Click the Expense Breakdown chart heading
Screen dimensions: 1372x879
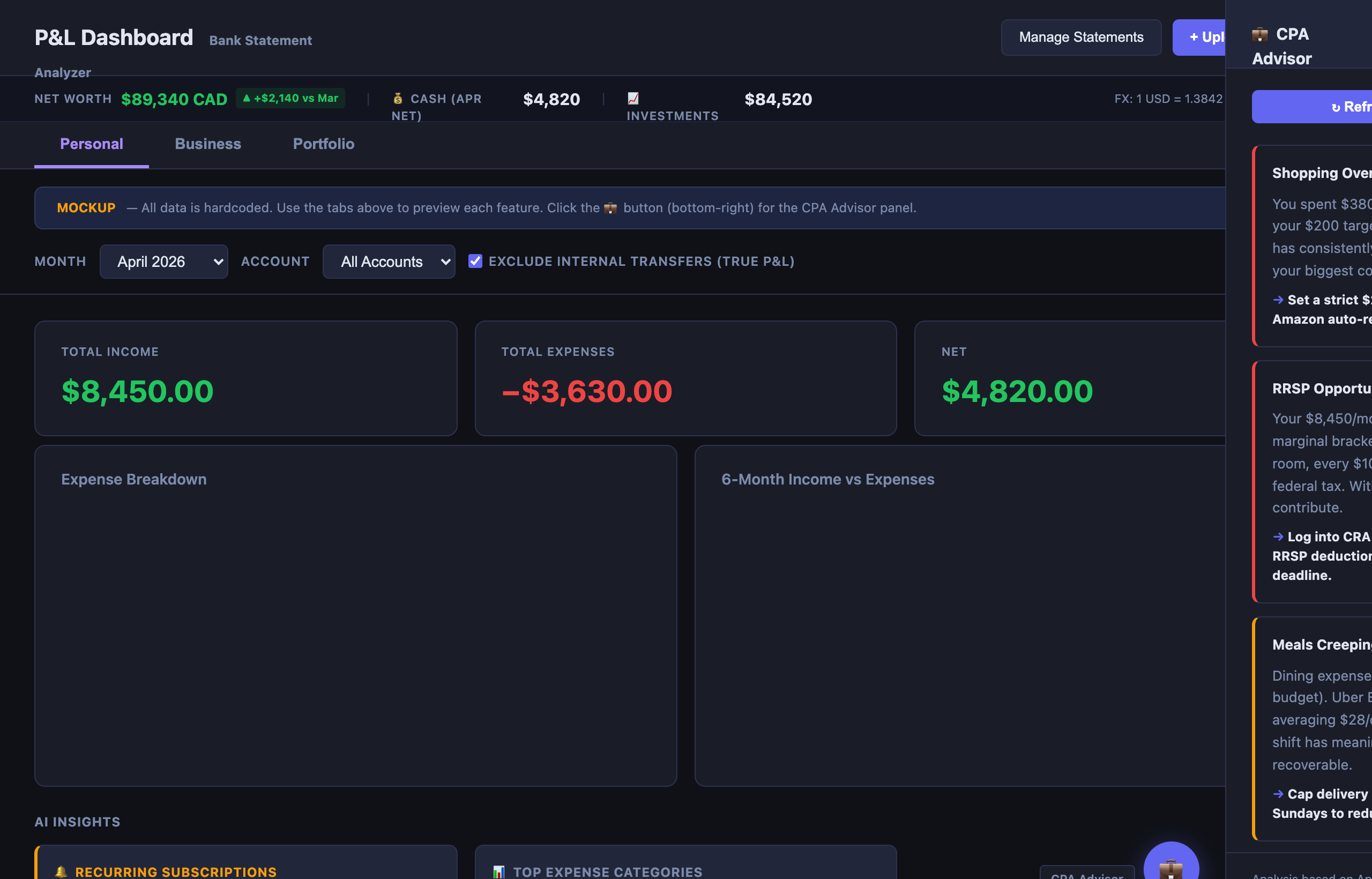coord(134,480)
